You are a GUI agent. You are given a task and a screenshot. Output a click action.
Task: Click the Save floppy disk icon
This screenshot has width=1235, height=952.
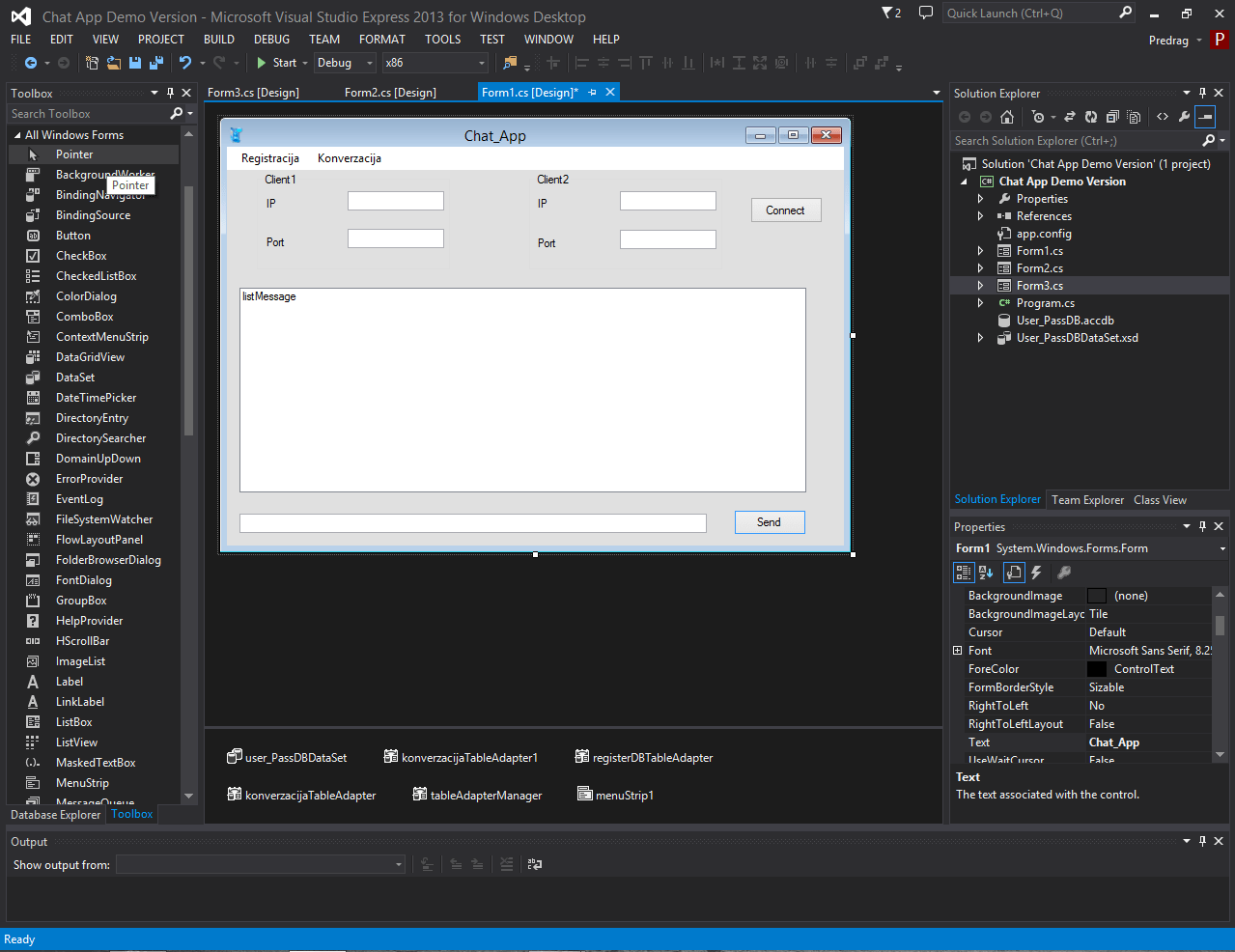tap(135, 63)
